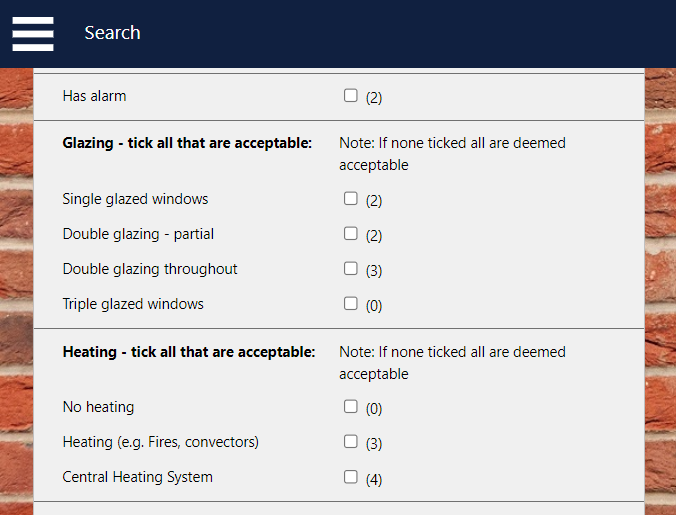Select the Triple glazed windows checkbox
The height and width of the screenshot is (515, 676).
click(x=350, y=303)
